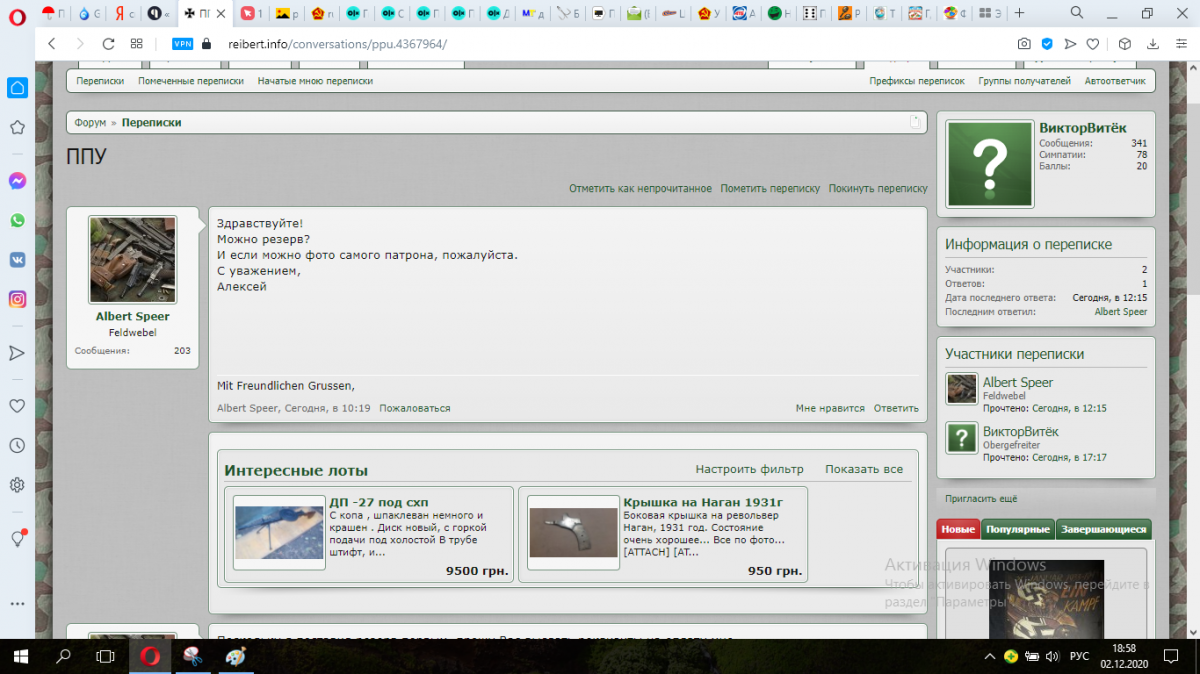Toggle the VPN badge in address bar
Viewport: 1200px width, 674px height.
point(182,44)
